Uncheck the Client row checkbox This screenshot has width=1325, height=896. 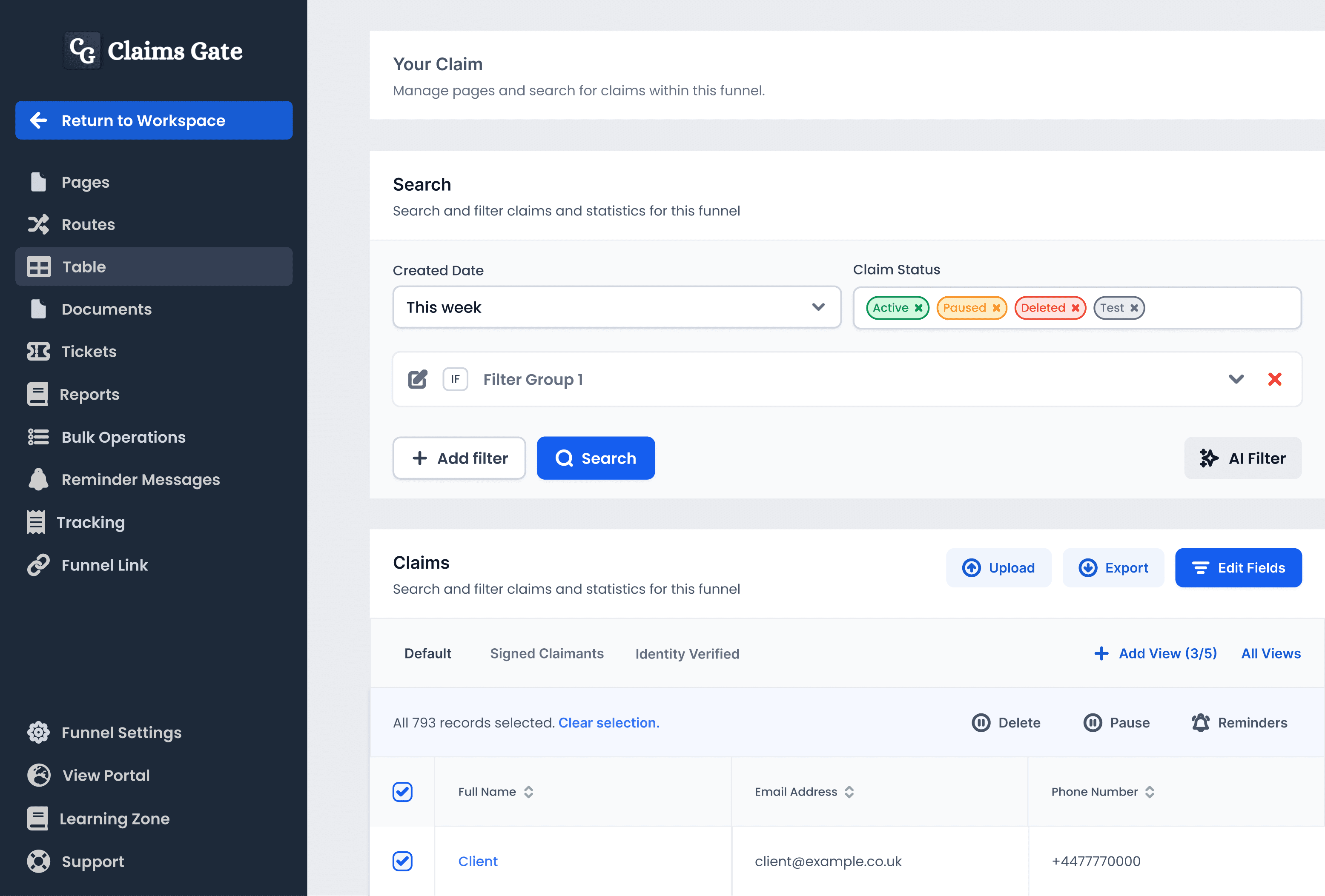tap(402, 861)
